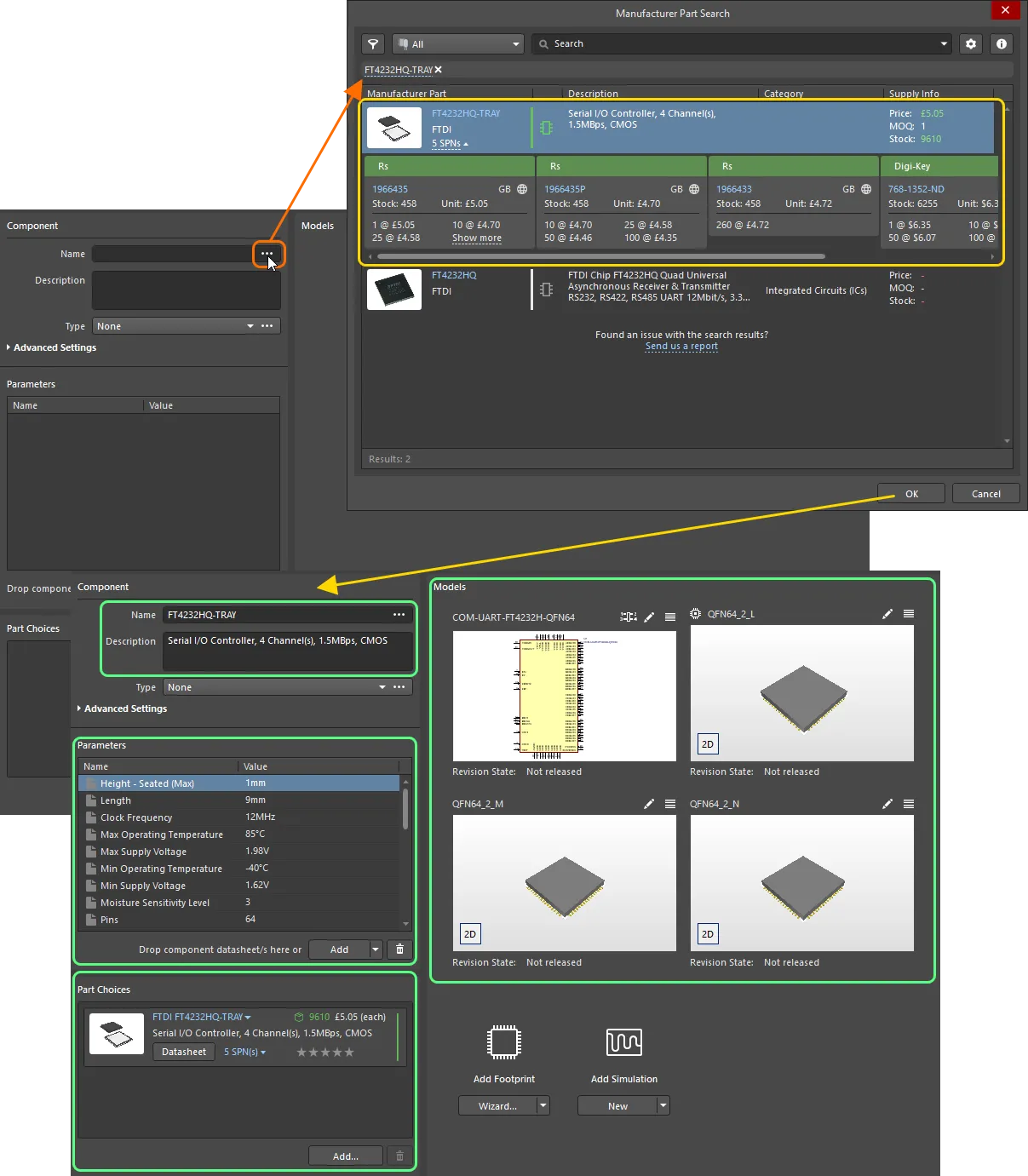Open the QFN64_2_N hamburger menu
This screenshot has width=1028, height=1176.
click(908, 803)
